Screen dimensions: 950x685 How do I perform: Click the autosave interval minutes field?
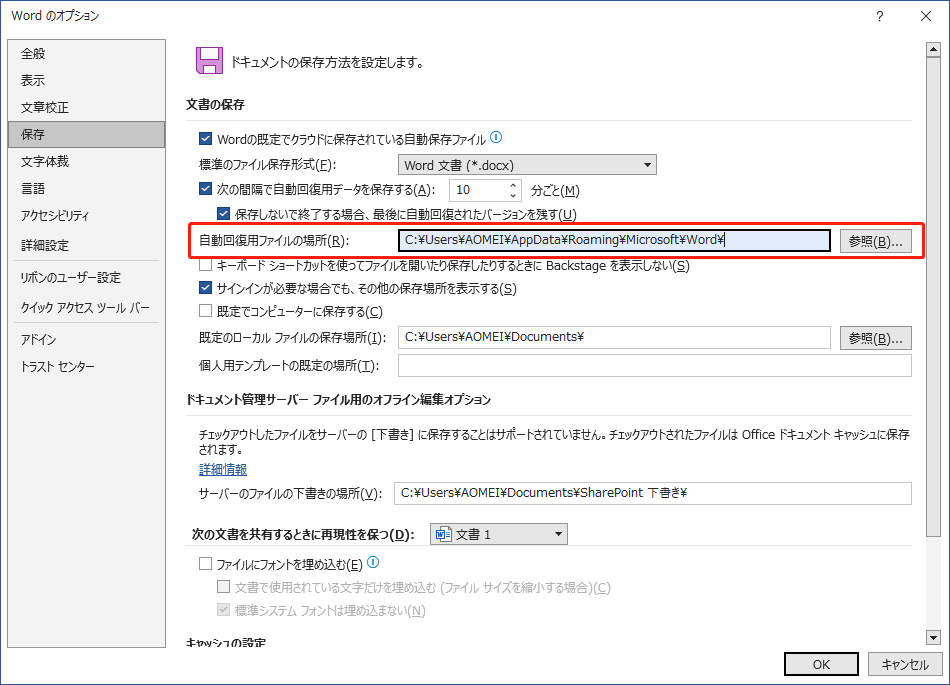(479, 190)
